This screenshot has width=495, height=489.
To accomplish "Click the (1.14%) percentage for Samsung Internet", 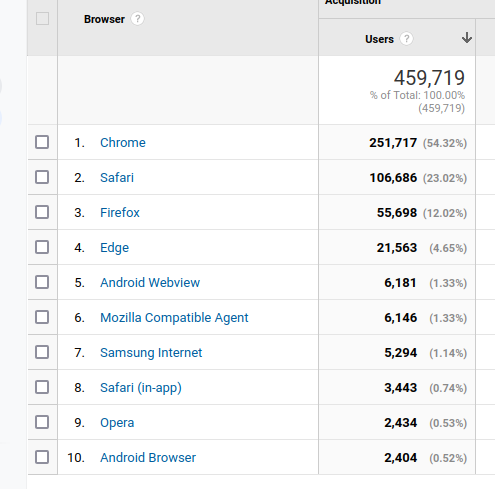I will pos(448,353).
